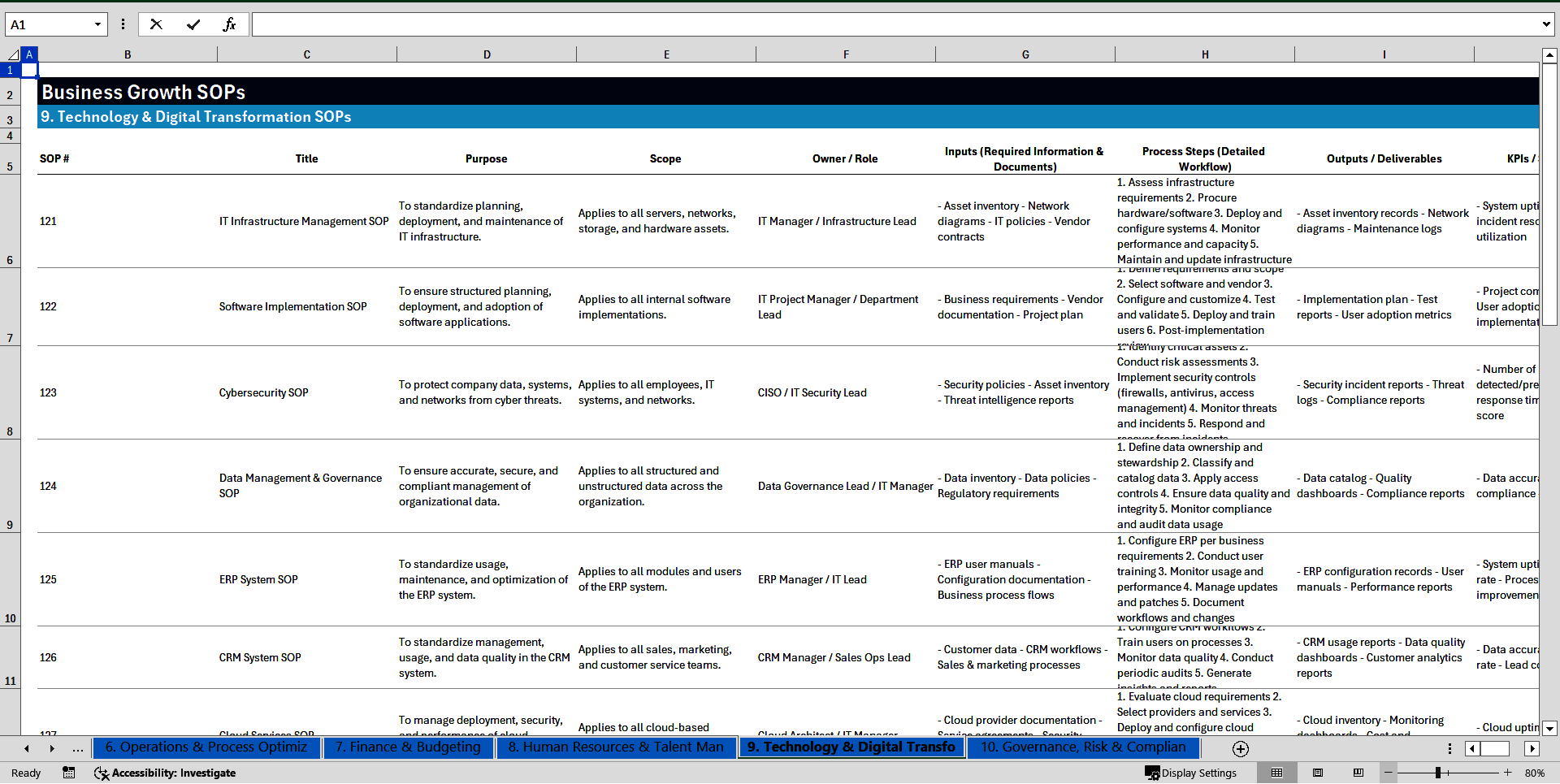The height and width of the screenshot is (784, 1560).
Task: Switch to Normal view
Action: click(1276, 773)
